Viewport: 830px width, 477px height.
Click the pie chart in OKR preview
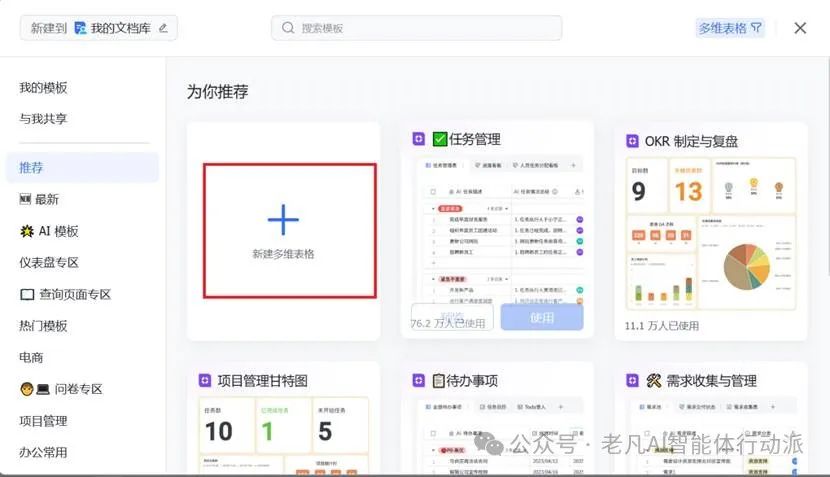coord(746,267)
